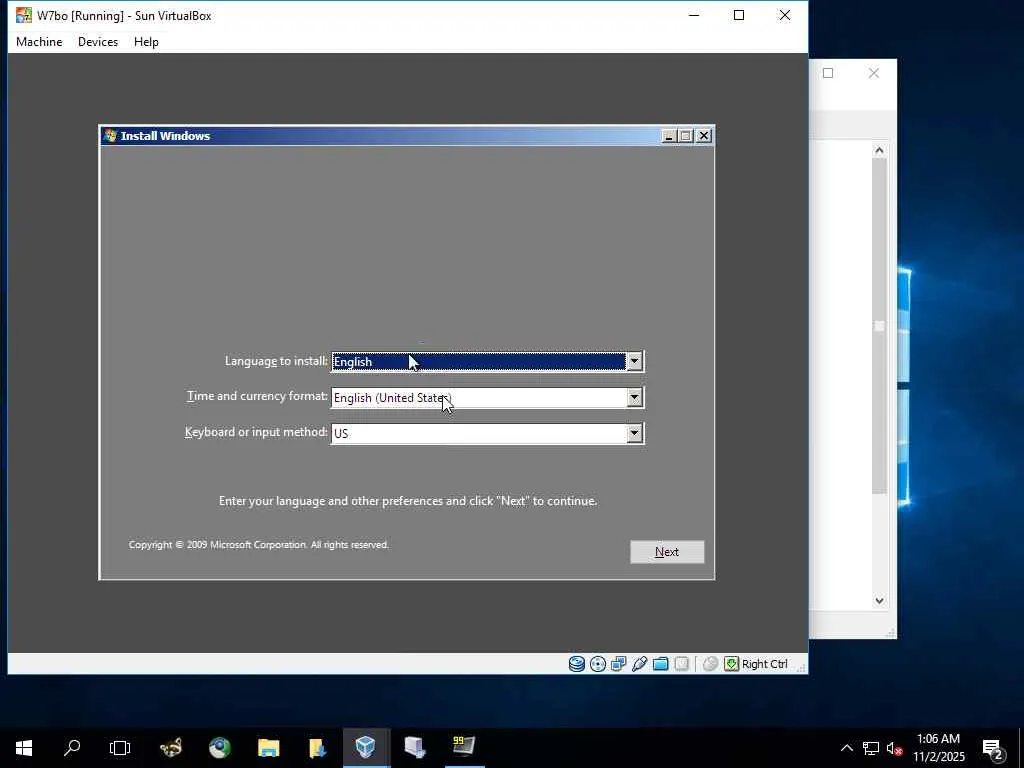1024x768 pixels.
Task: Open Keyboard or input method dropdown arrow
Action: point(634,434)
